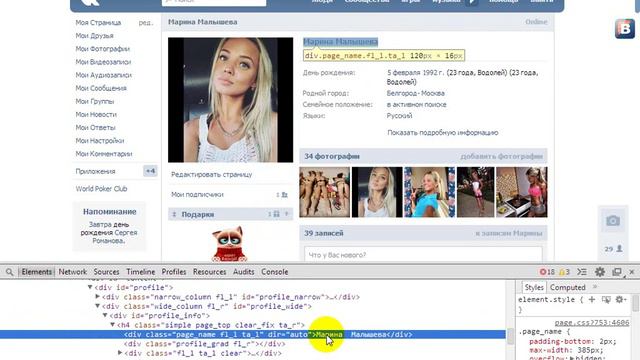This screenshot has width=640, height=360.
Task: Collapse the wide_column fl_r div node
Action: tap(98, 306)
